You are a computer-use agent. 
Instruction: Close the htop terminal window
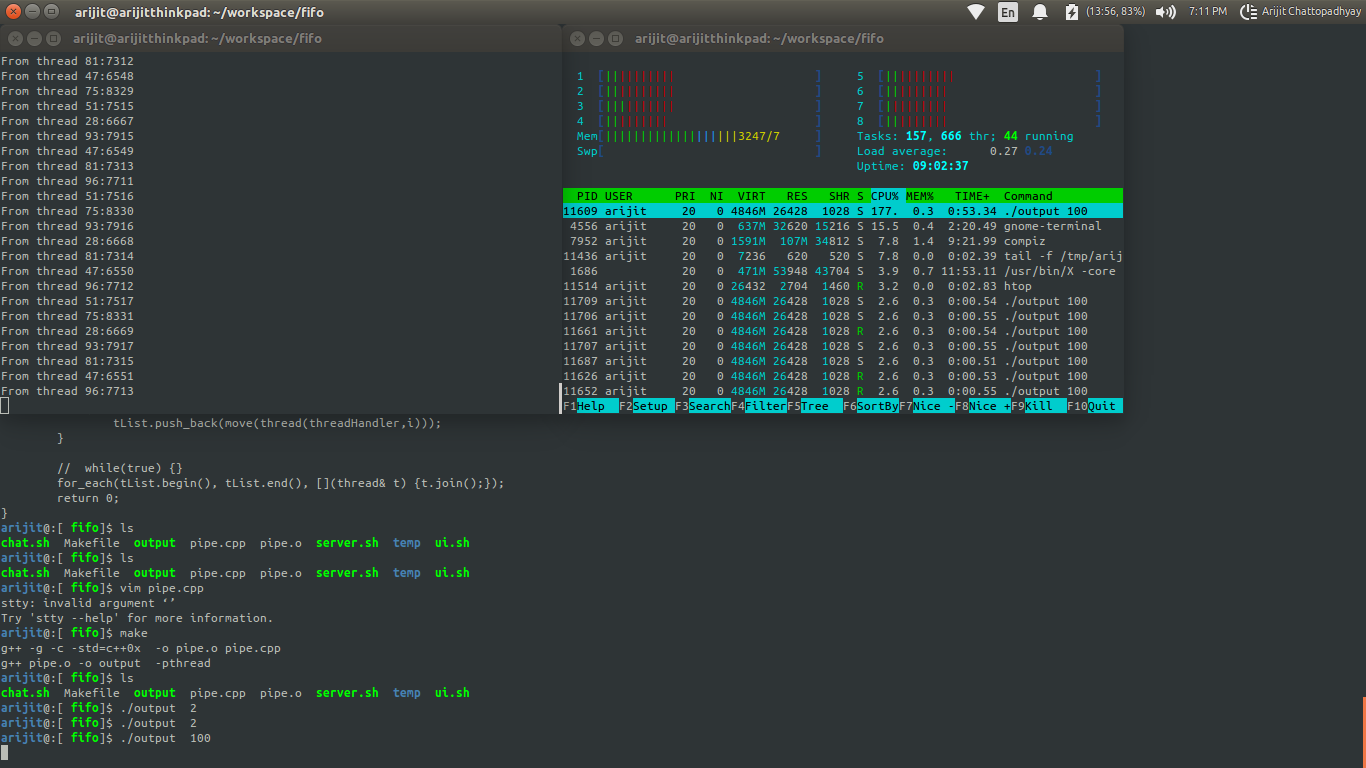click(x=577, y=39)
